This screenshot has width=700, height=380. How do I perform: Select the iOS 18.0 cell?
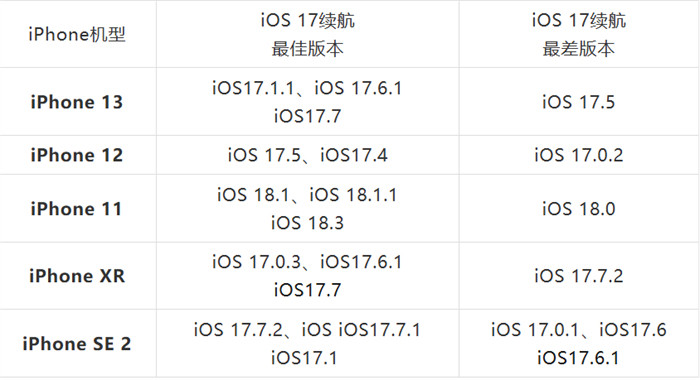[579, 209]
